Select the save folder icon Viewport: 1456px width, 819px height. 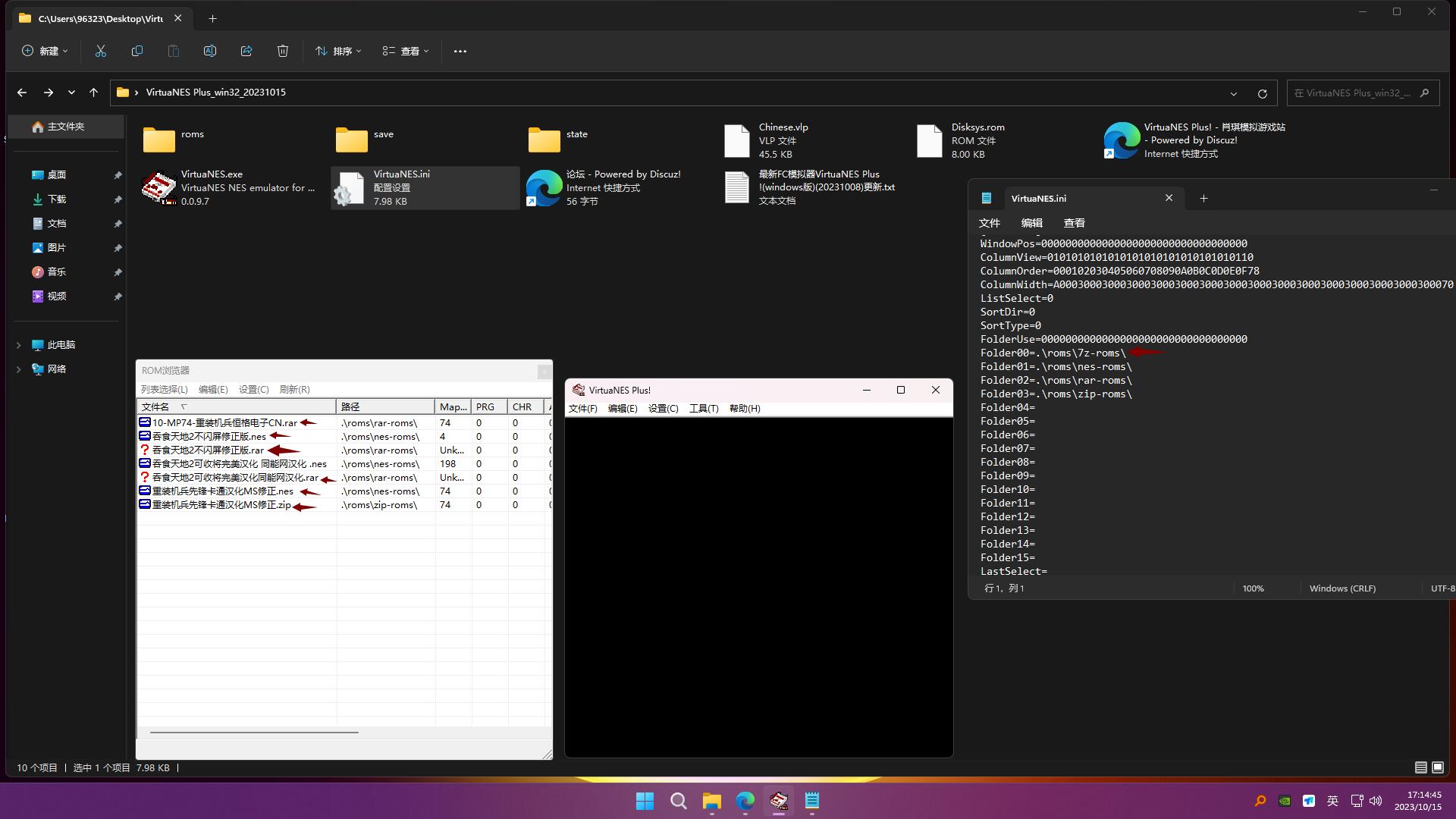[351, 140]
